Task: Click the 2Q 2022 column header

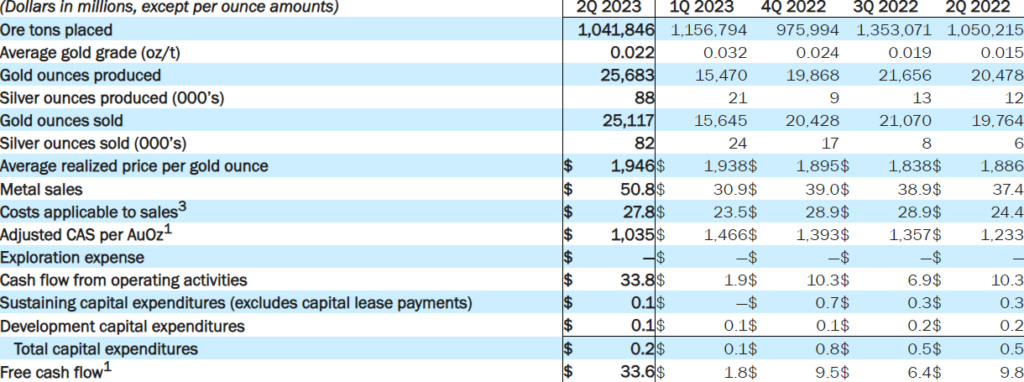Action: point(978,7)
